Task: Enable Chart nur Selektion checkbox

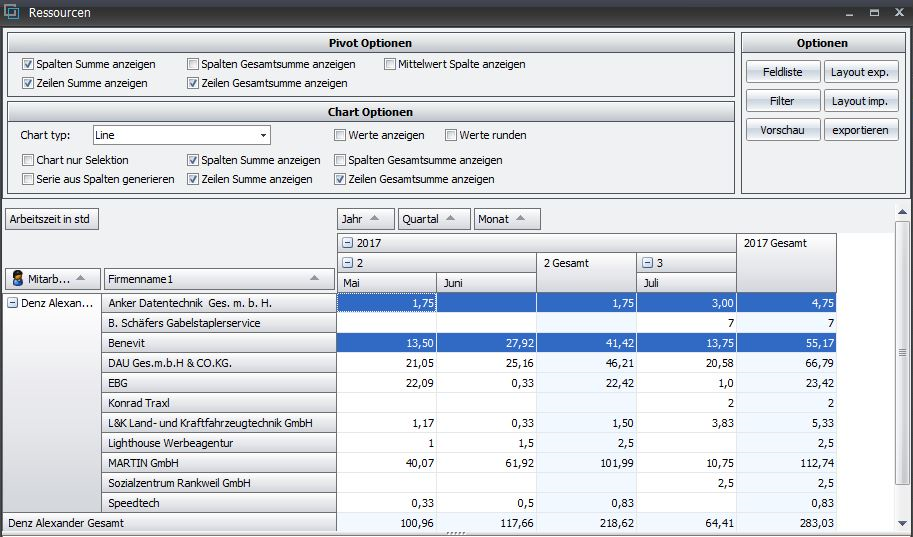Action: pyautogui.click(x=28, y=160)
